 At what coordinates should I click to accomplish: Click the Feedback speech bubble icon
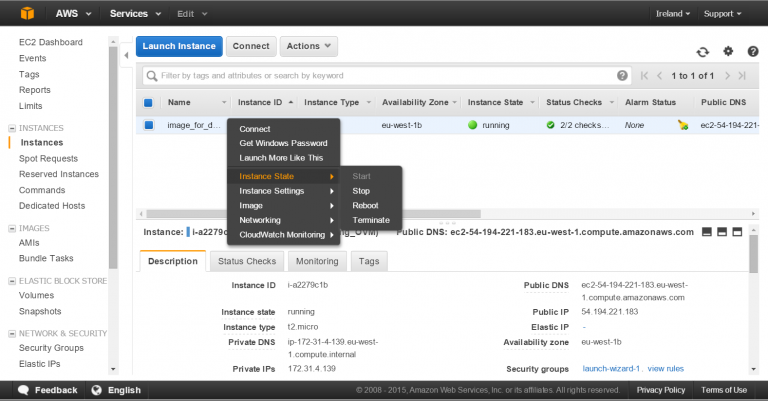pos(23,390)
